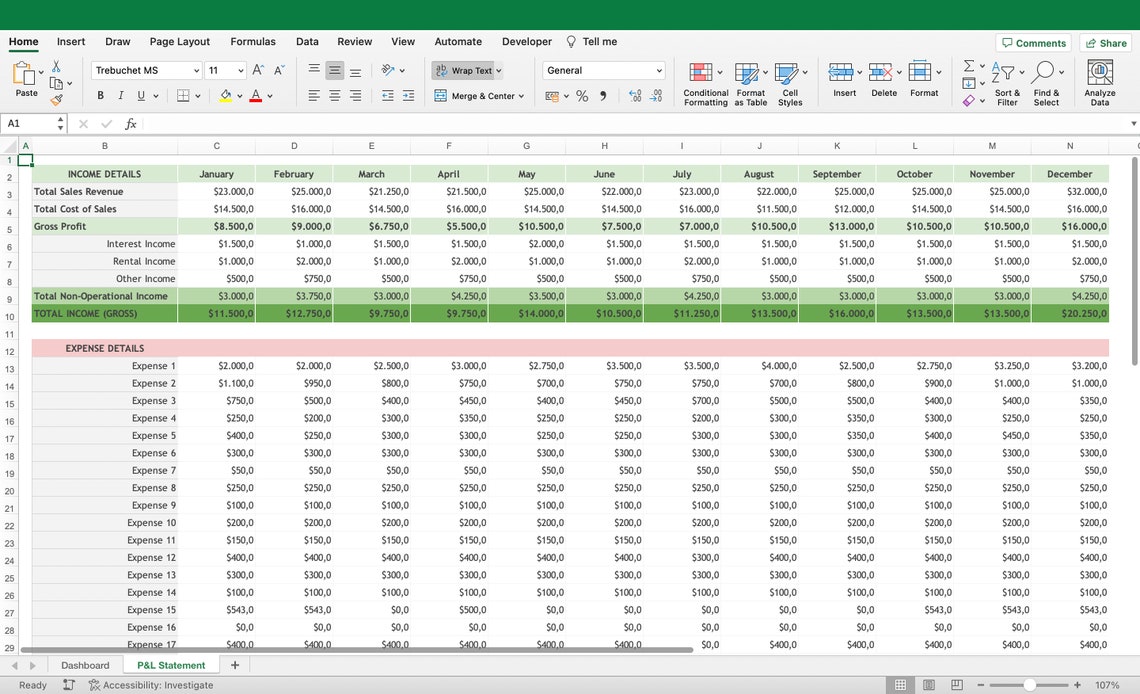Increase font size with larger A
Screen dimensions: 1140x694
click(x=258, y=70)
